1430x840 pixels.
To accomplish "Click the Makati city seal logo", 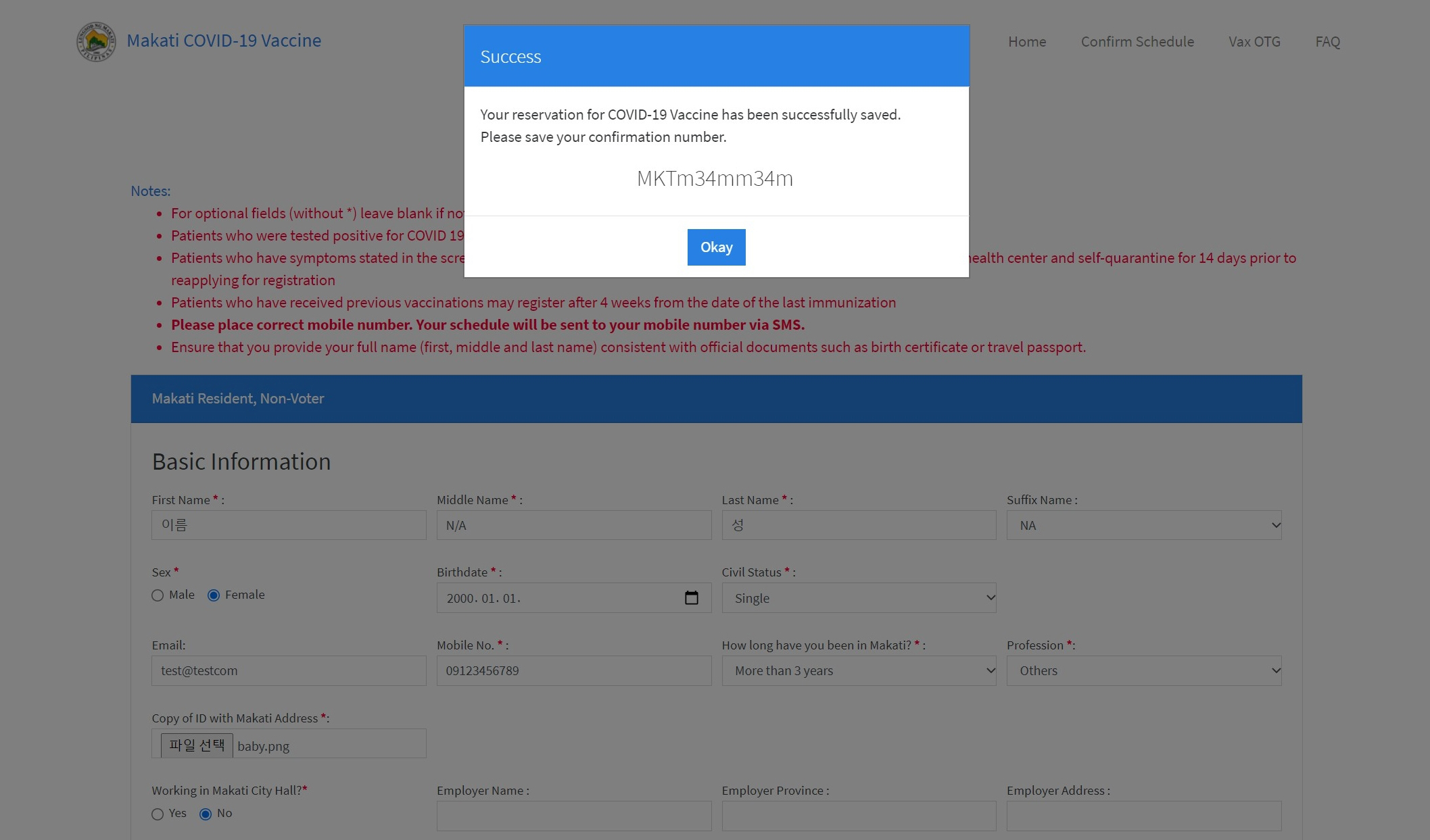I will (x=96, y=41).
